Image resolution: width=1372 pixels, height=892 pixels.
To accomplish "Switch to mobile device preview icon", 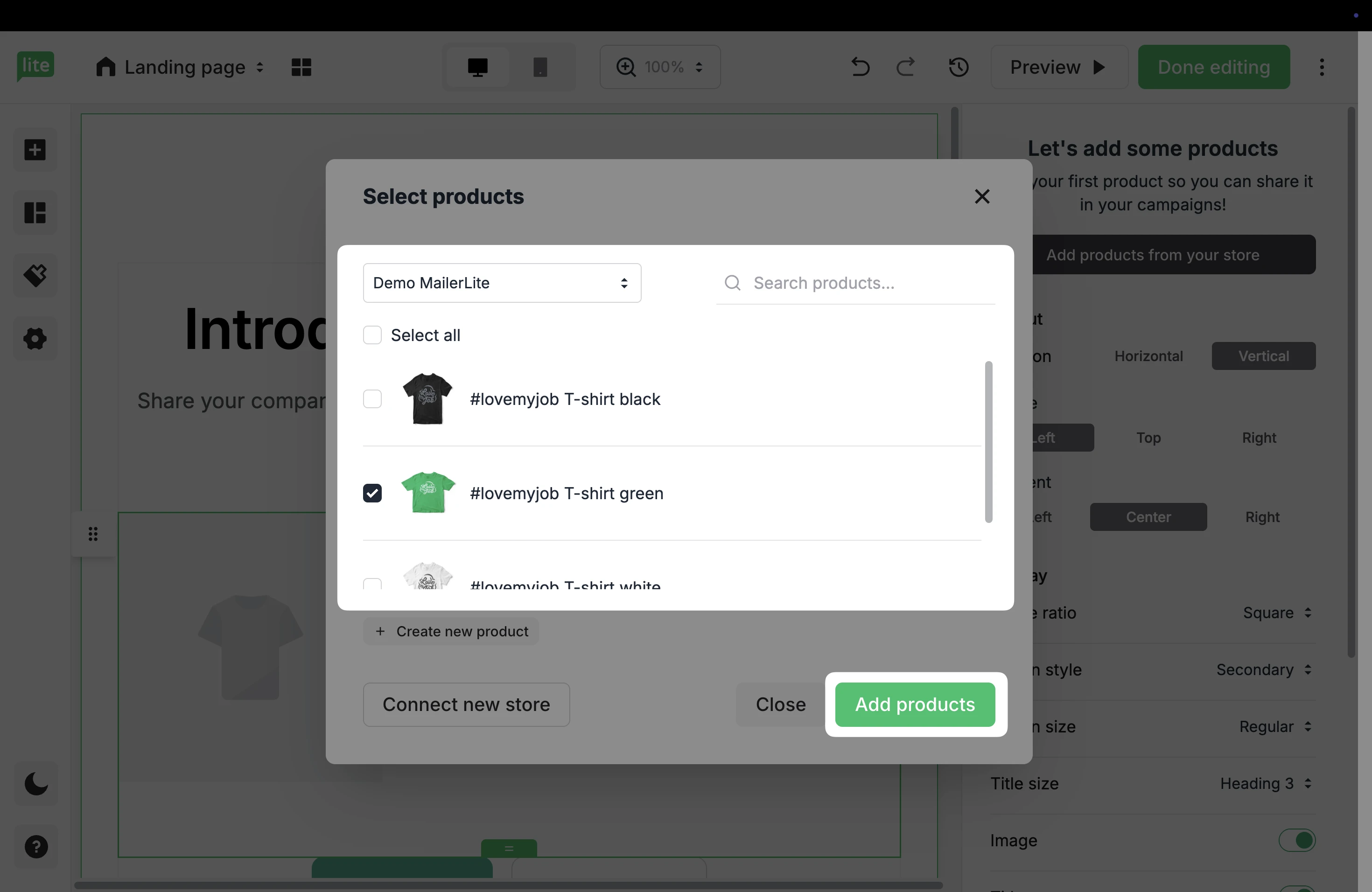I will [x=539, y=68].
